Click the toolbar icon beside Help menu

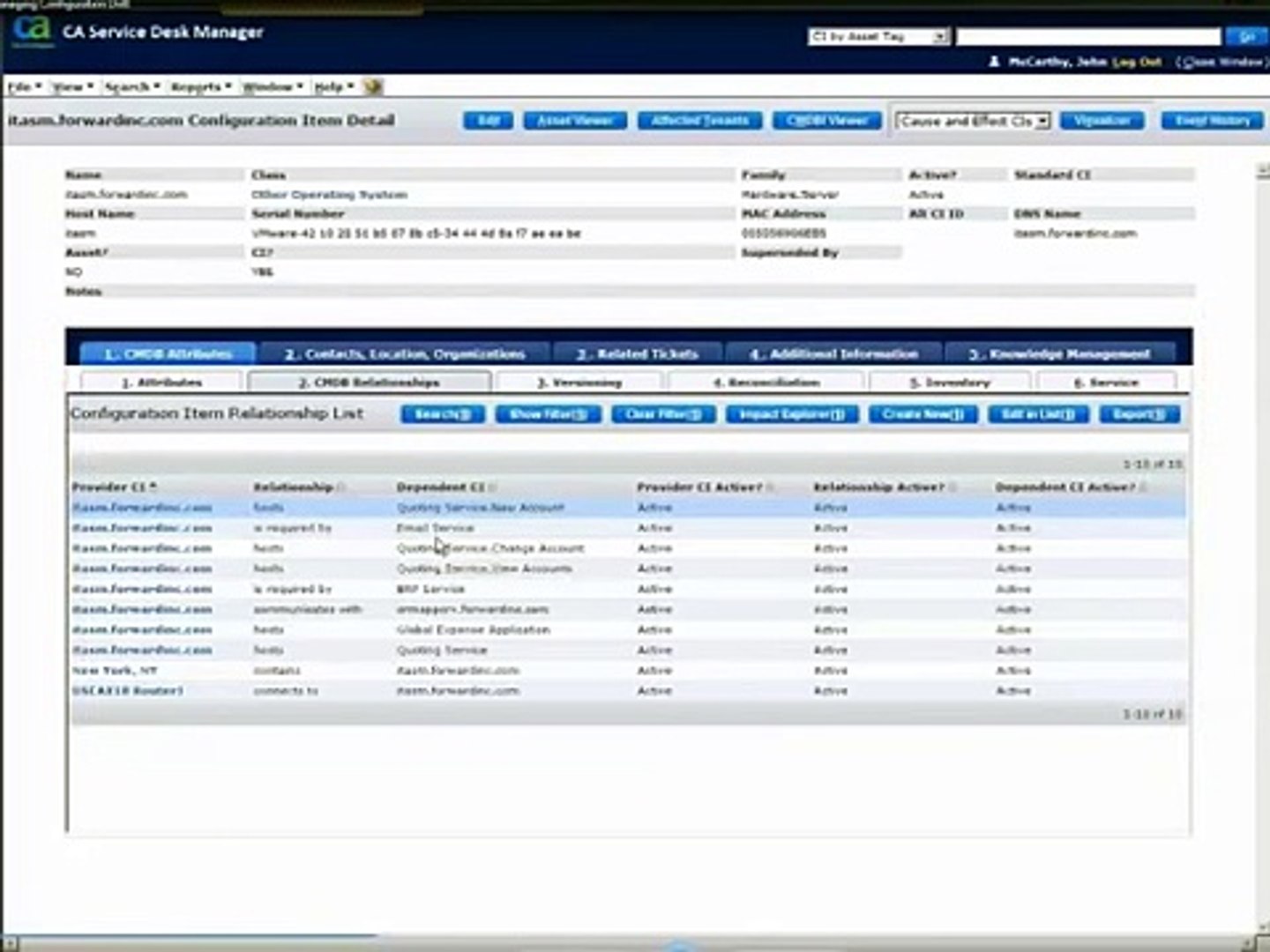pyautogui.click(x=373, y=86)
